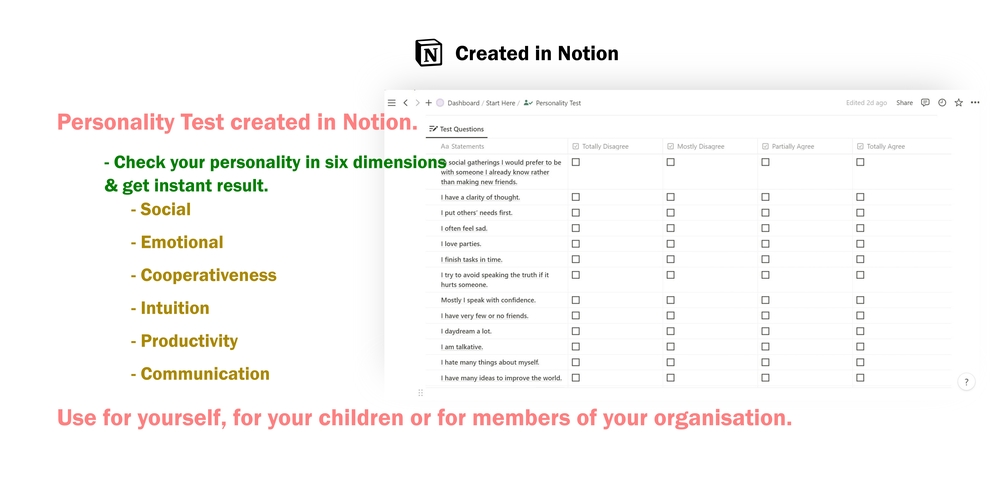Check Totally Disagree for 'I am talkative'
This screenshot has height=485, width=1005.
coord(576,347)
